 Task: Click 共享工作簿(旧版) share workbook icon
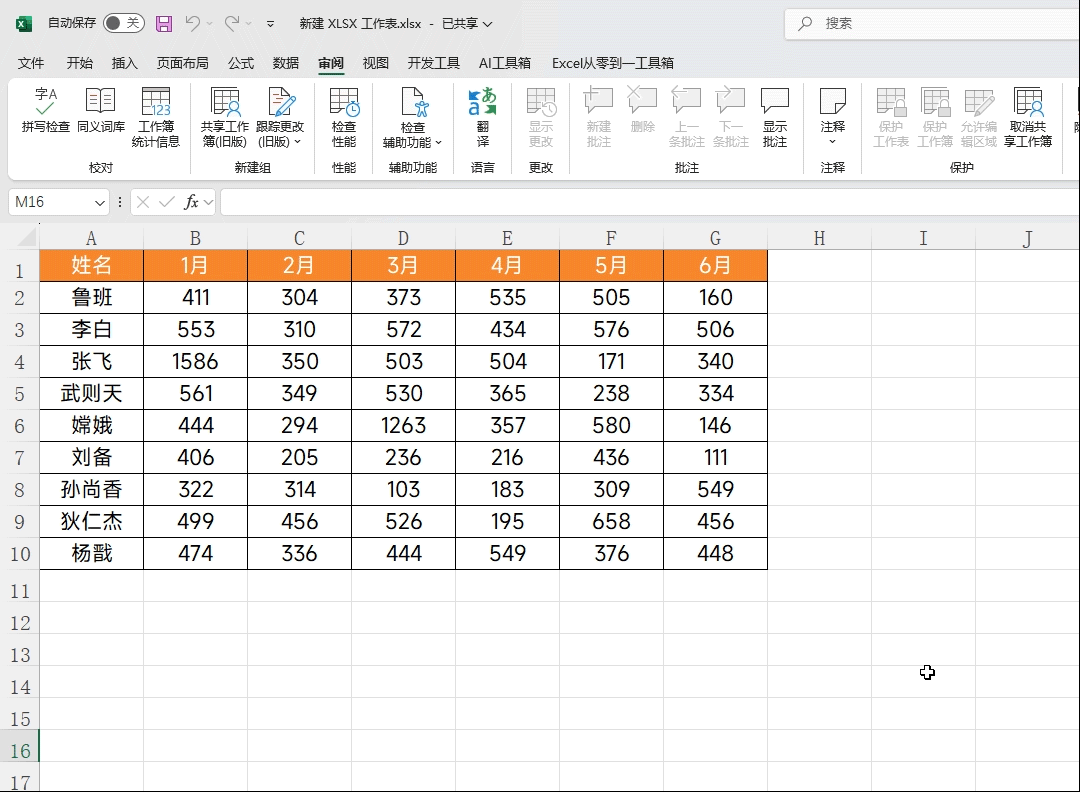pos(225,102)
